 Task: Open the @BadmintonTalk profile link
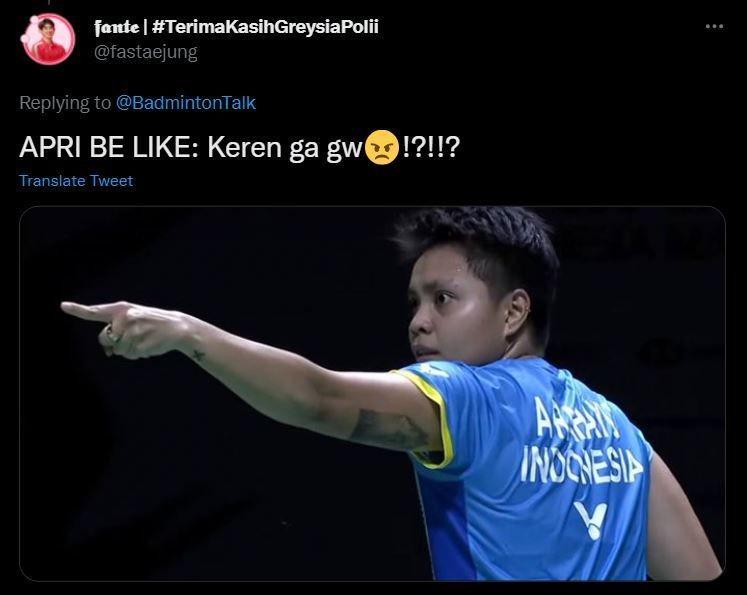click(x=186, y=103)
